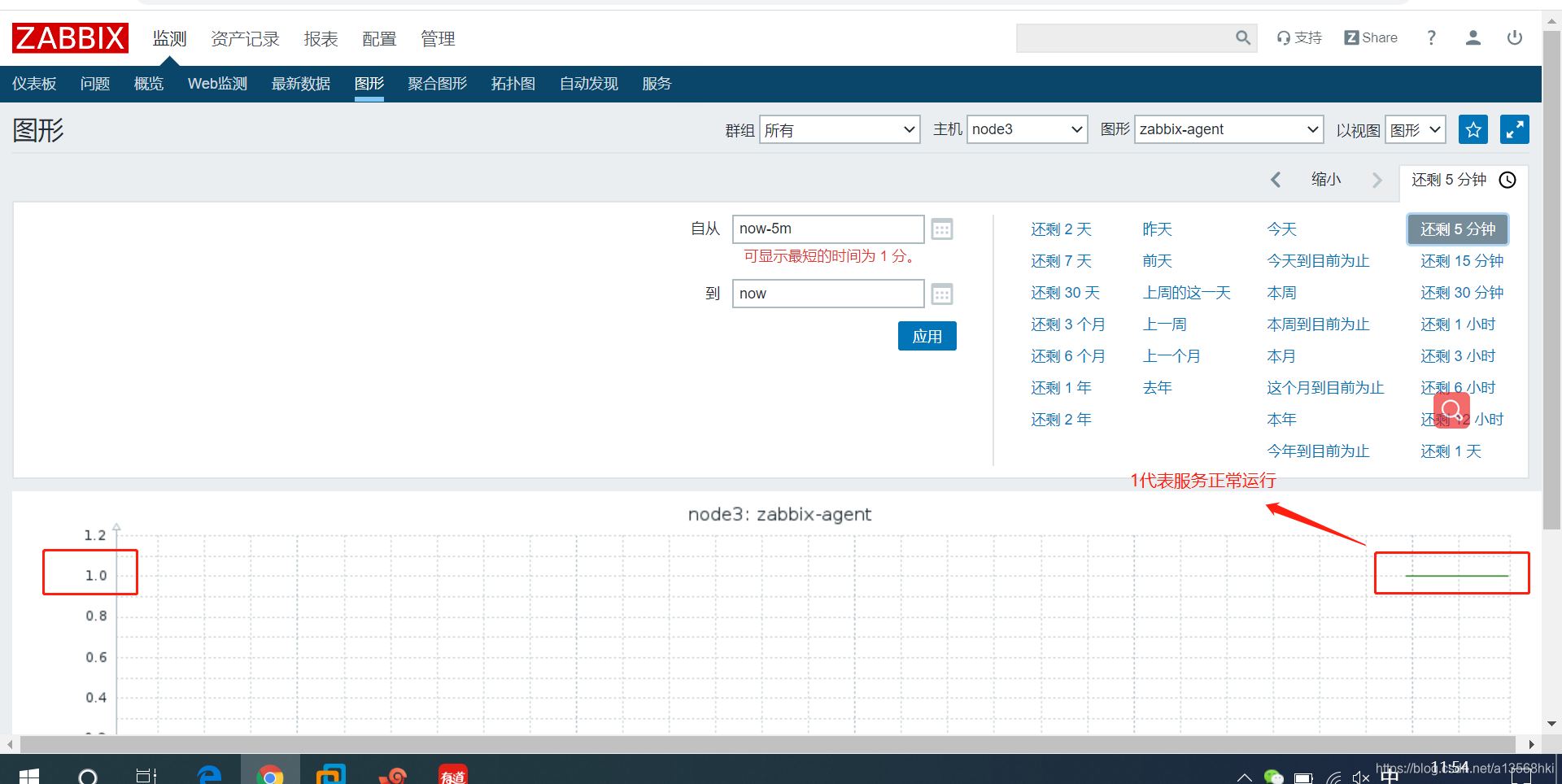Click the previous time period arrow
The image size is (1562, 784).
(x=1276, y=180)
